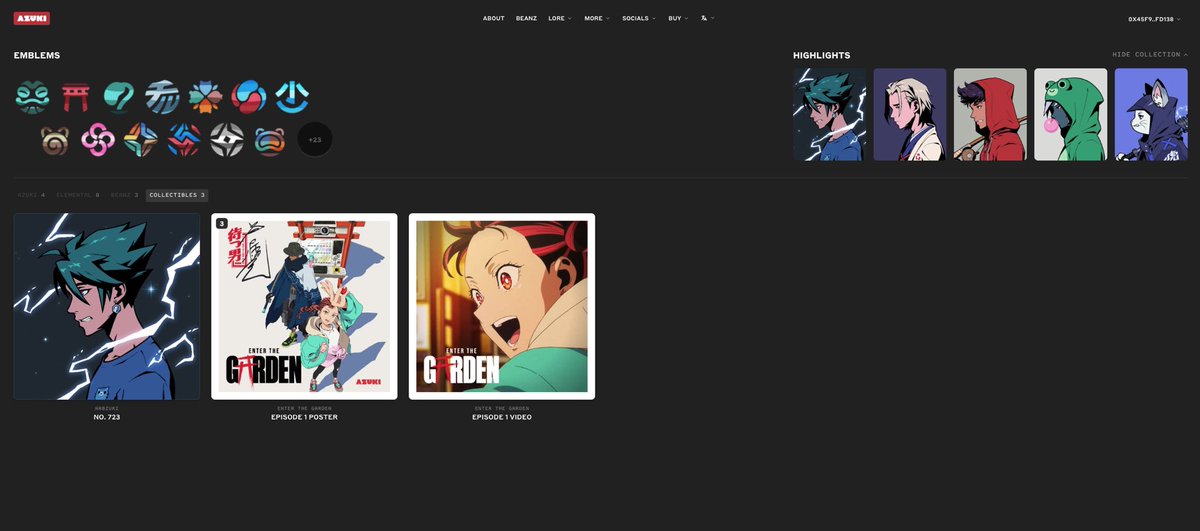Select the pink interlocking rings emblem
The image size is (1200, 531).
[x=98, y=139]
